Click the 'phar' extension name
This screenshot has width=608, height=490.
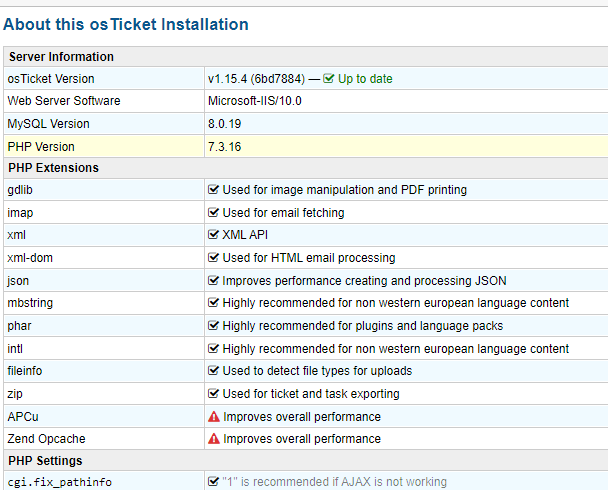click(x=19, y=326)
